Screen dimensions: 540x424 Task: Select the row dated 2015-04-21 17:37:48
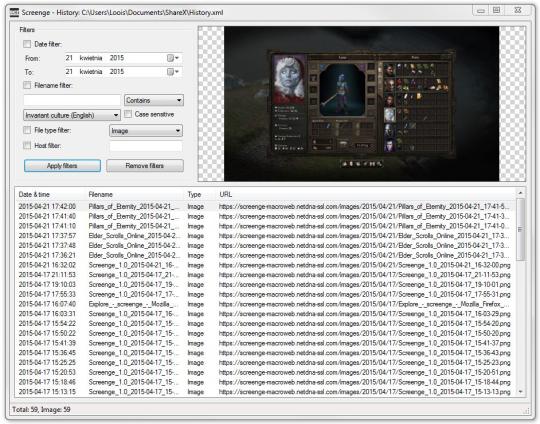tap(265, 246)
